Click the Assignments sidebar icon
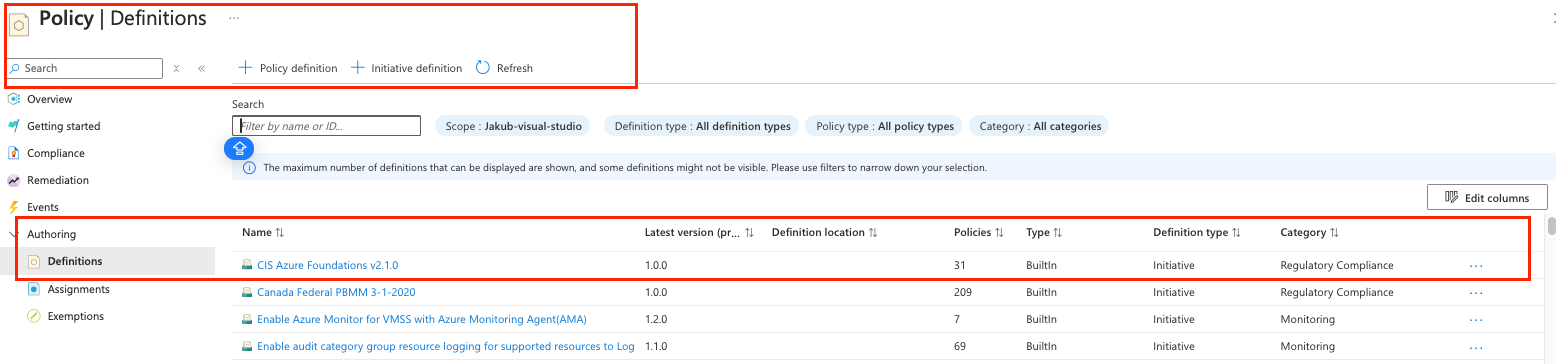This screenshot has width=1556, height=364. coord(34,289)
